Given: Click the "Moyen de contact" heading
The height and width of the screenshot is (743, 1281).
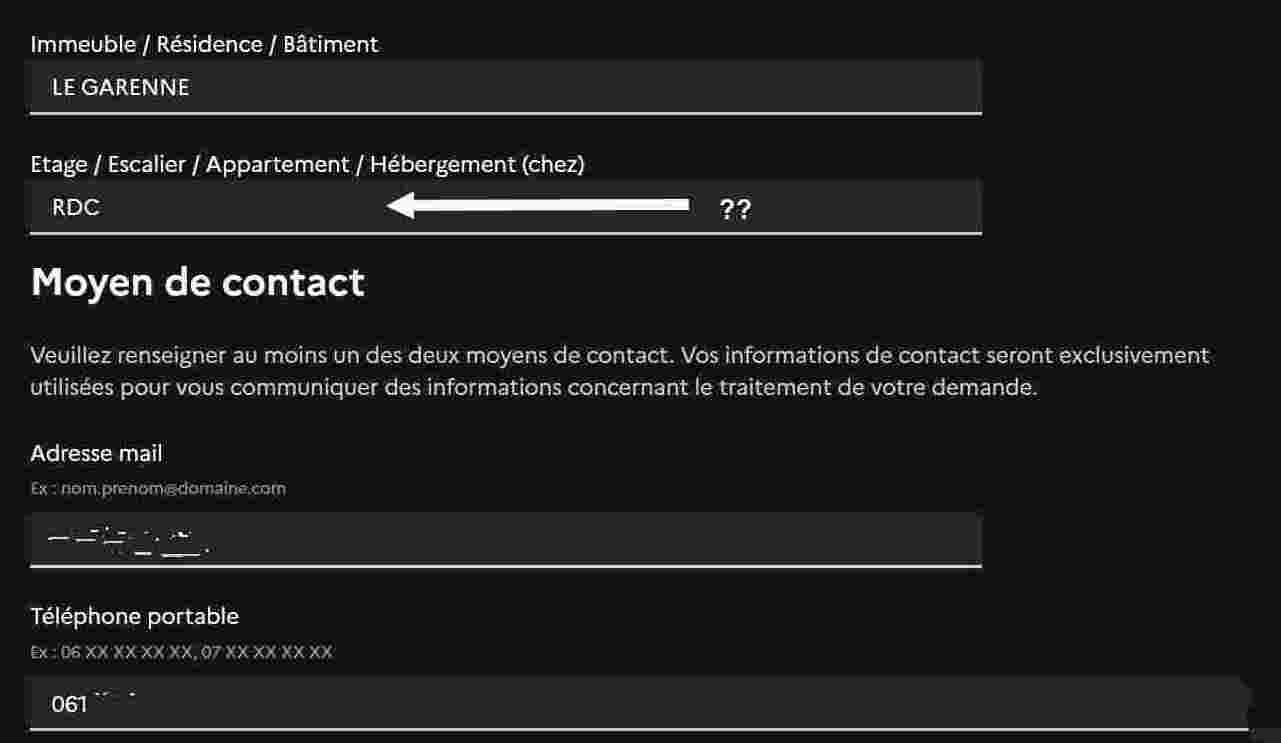Looking at the screenshot, I should pos(198,283).
